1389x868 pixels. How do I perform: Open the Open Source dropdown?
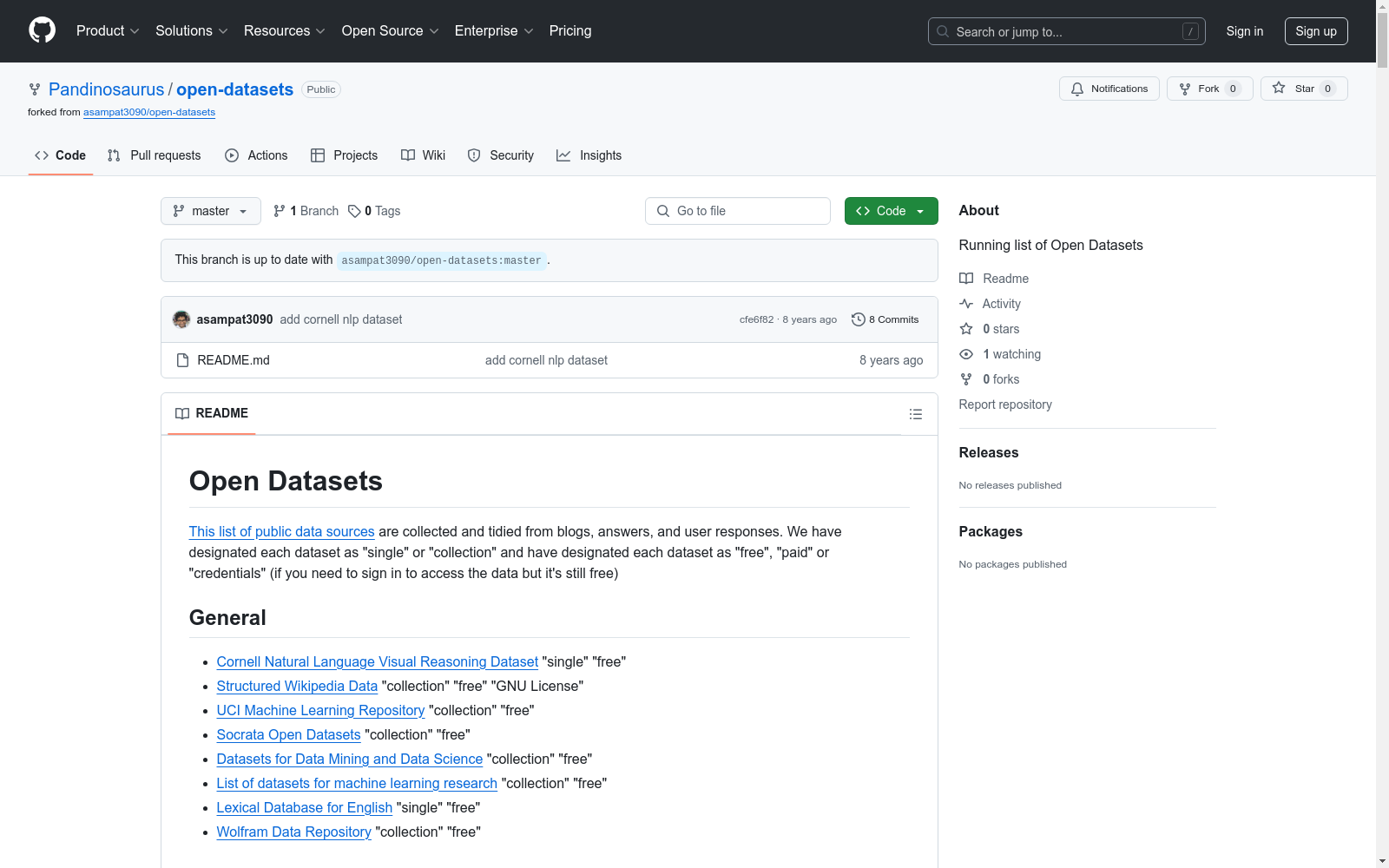coord(391,31)
